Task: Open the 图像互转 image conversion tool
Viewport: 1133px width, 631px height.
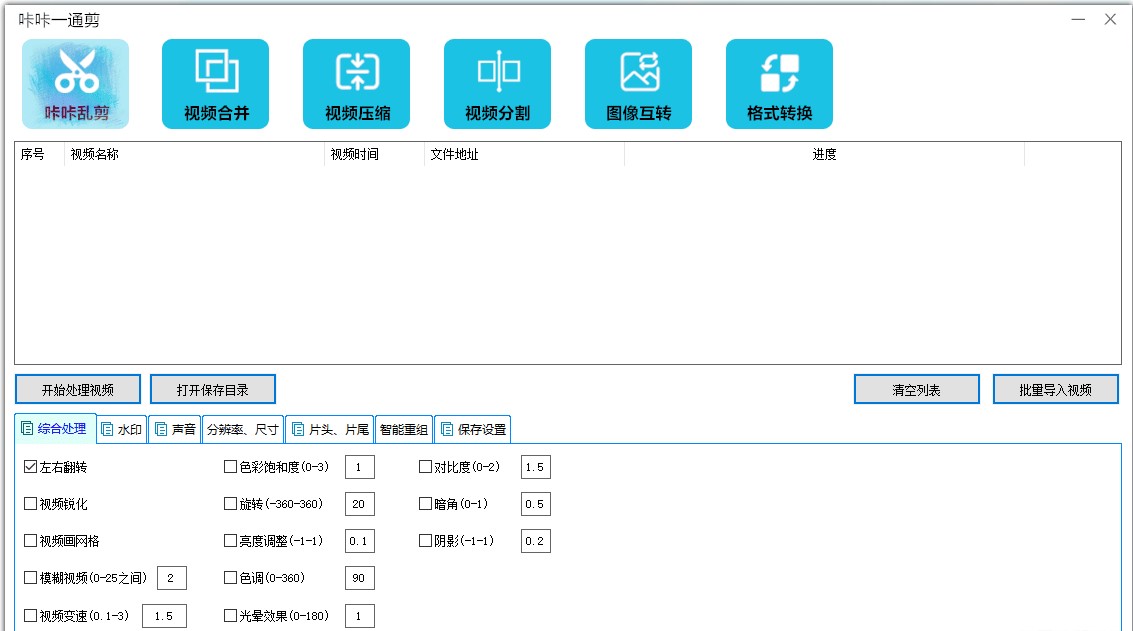Action: click(639, 84)
